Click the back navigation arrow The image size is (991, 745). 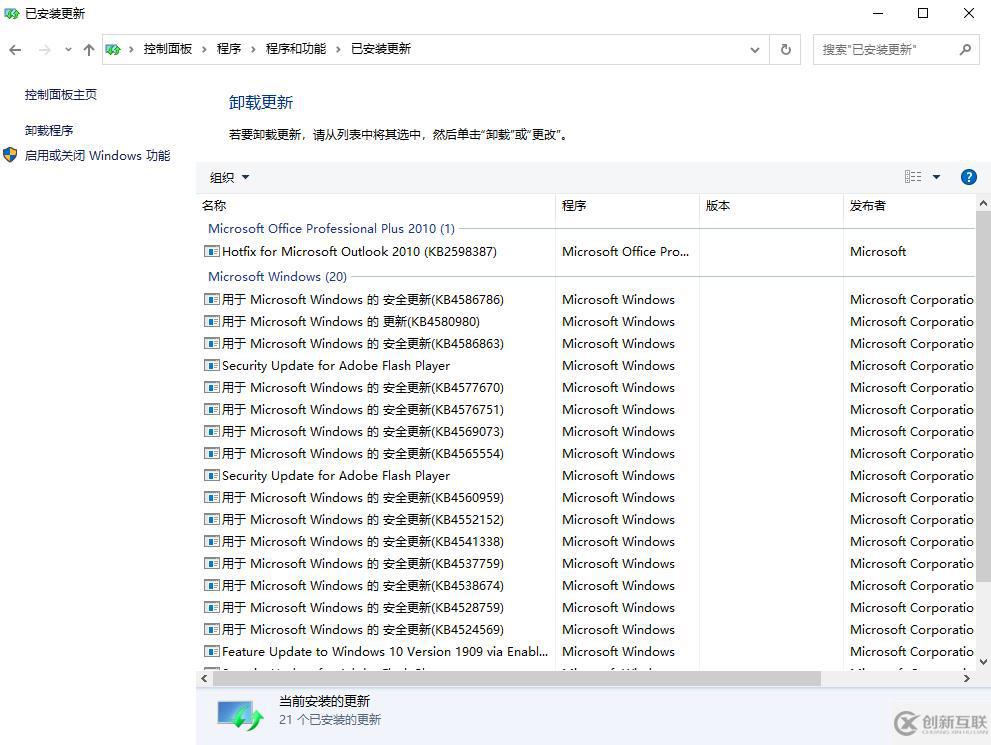click(14, 49)
